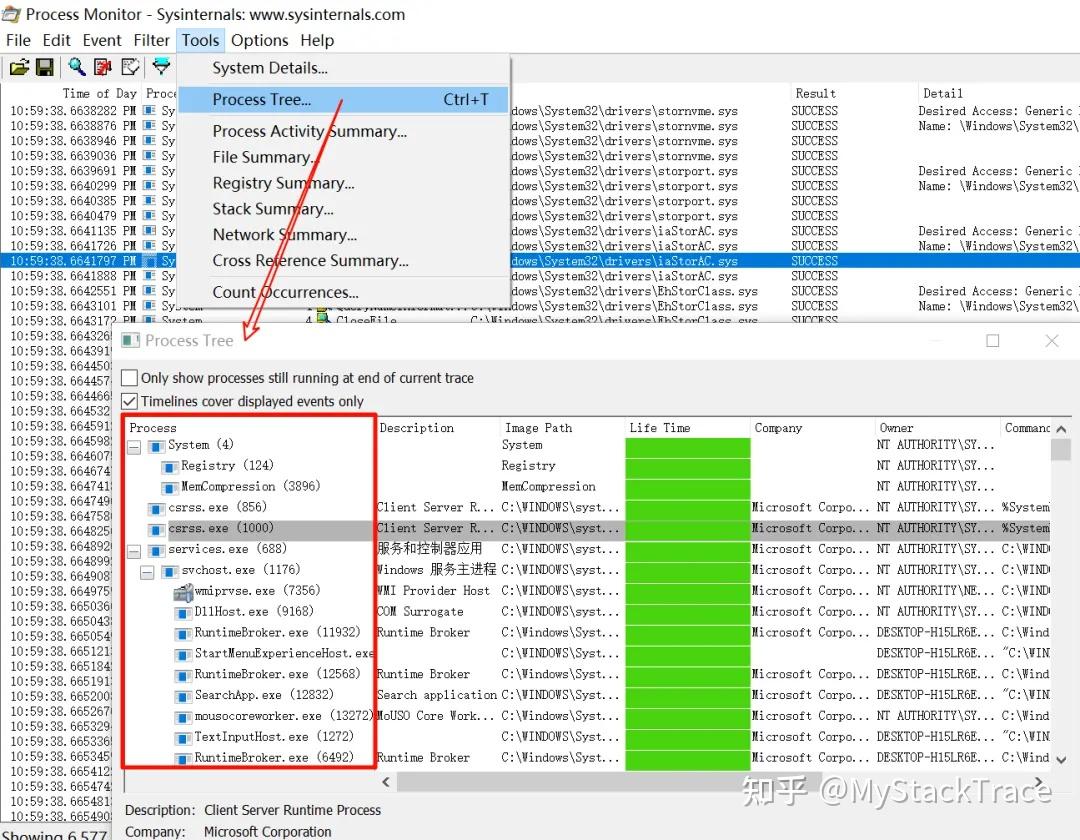
Task: Click the SearchApp.exe (12832) process icon
Action: click(183, 697)
